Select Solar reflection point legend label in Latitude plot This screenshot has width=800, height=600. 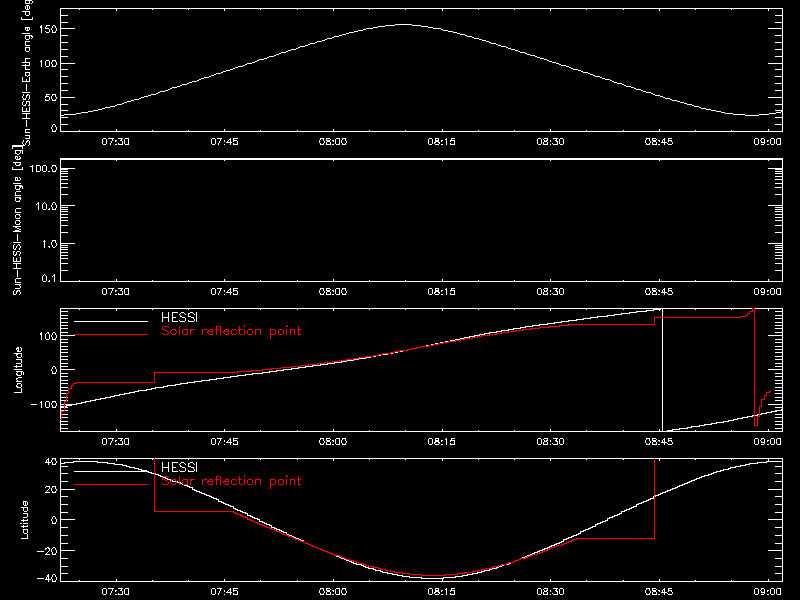coord(231,481)
